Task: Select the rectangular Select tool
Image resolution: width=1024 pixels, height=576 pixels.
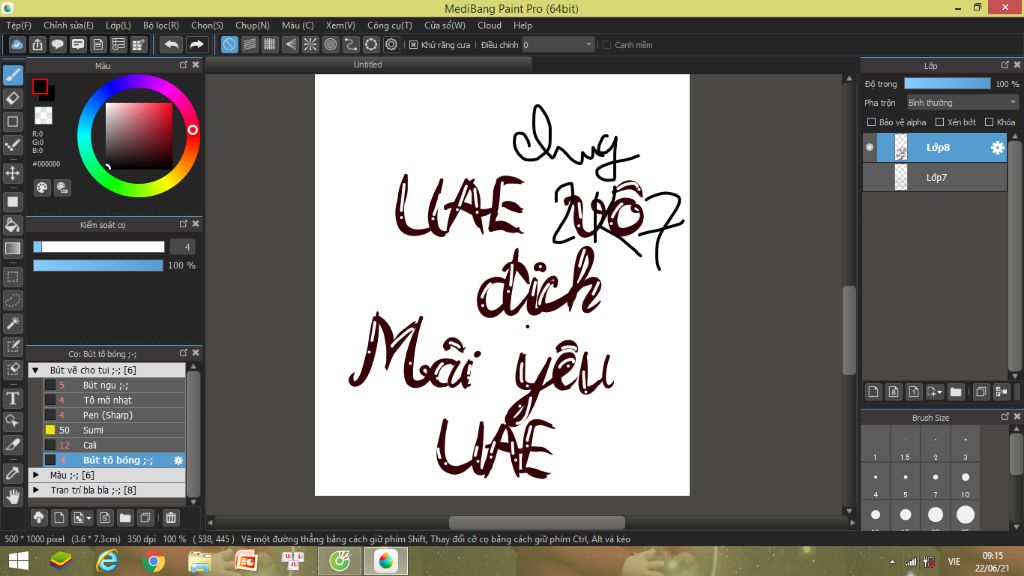Action: (12, 277)
